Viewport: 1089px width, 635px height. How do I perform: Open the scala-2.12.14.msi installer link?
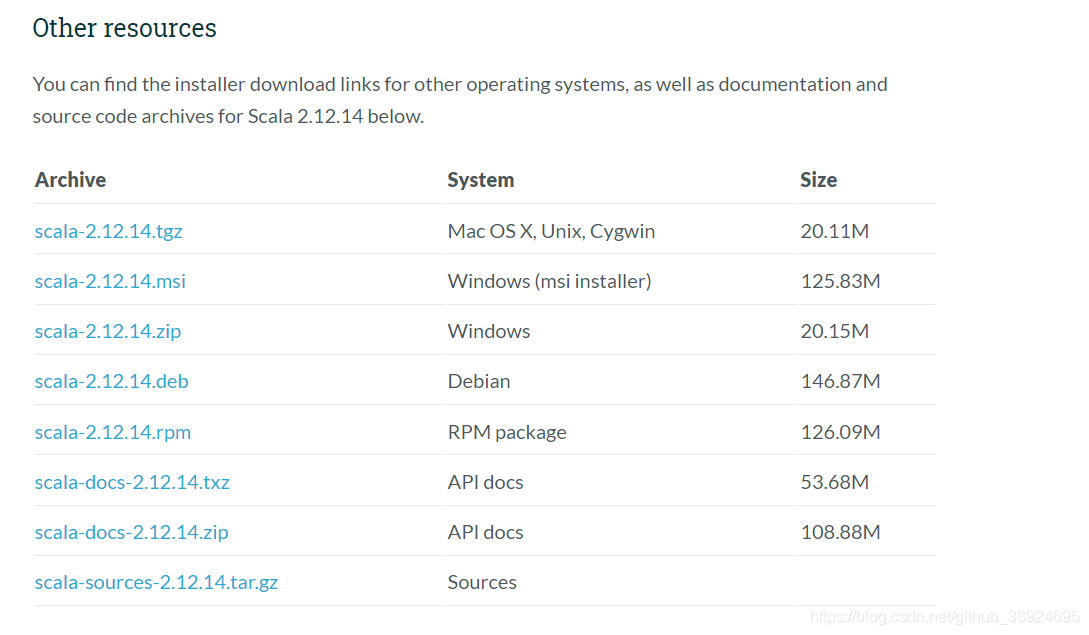click(x=110, y=281)
